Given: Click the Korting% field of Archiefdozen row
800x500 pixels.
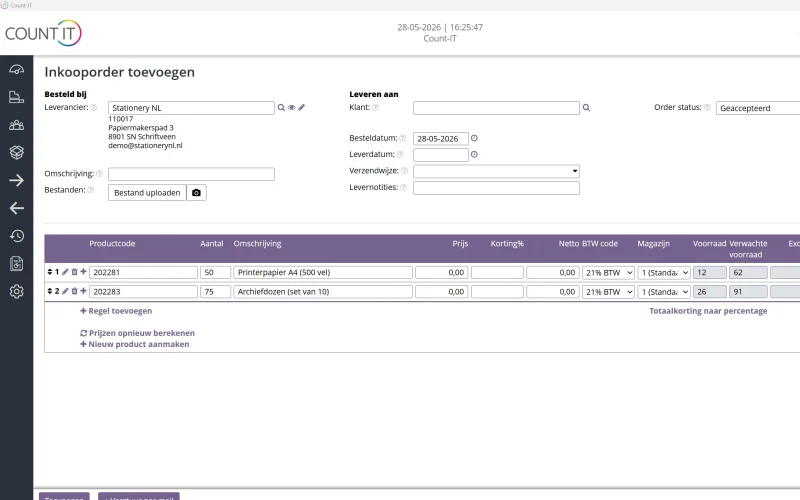Looking at the screenshot, I should pyautogui.click(x=497, y=292).
